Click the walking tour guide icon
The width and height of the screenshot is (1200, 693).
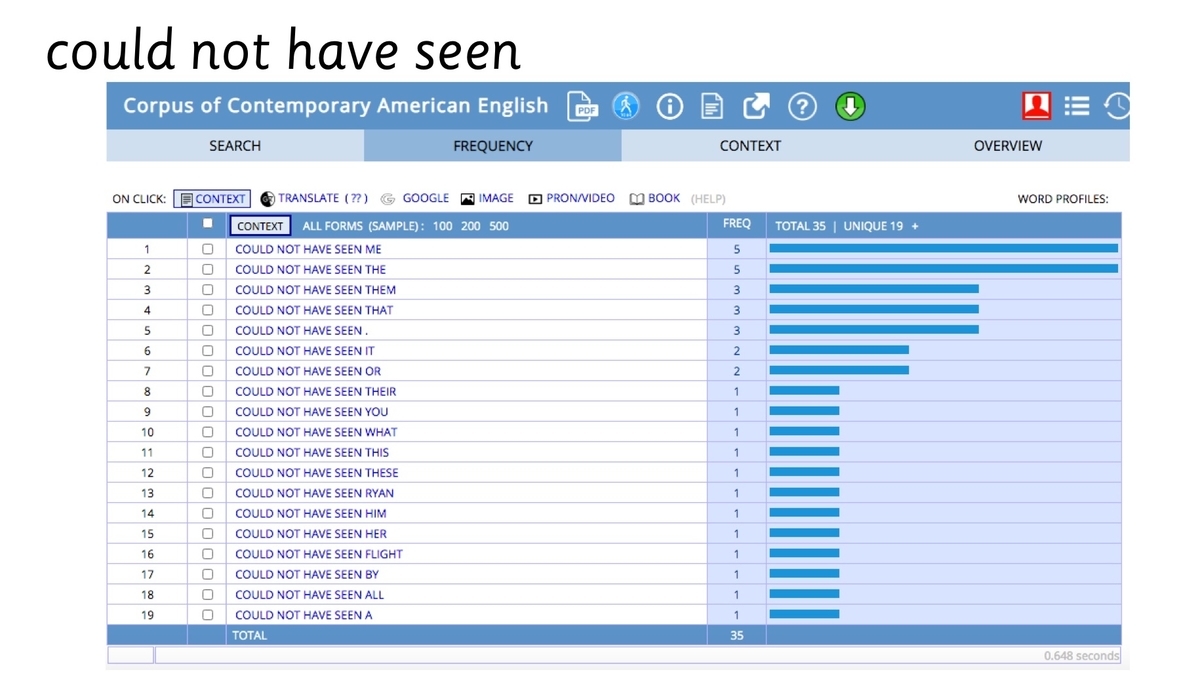[x=626, y=106]
